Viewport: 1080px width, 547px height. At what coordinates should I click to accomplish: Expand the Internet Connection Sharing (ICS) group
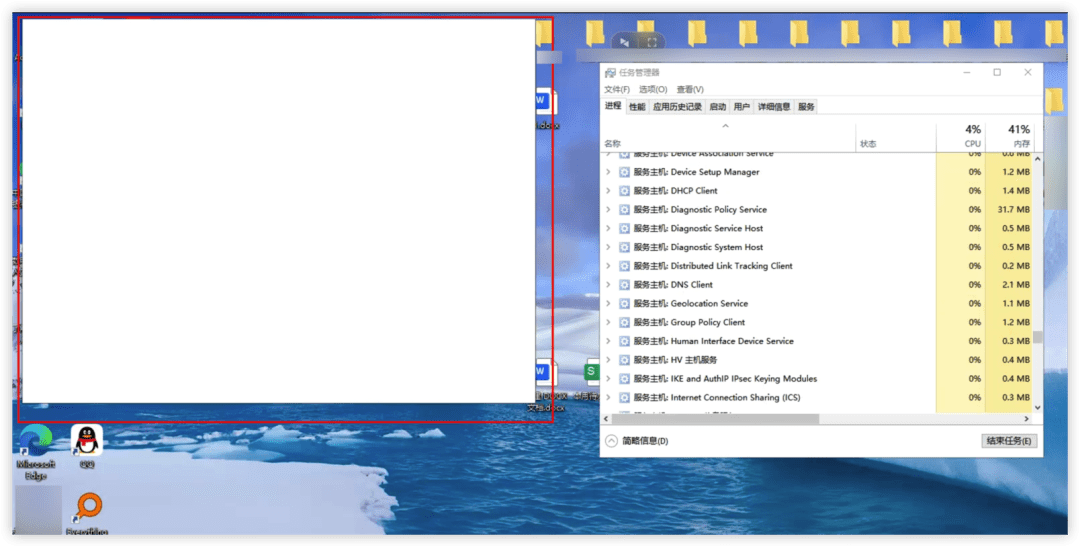click(x=608, y=398)
